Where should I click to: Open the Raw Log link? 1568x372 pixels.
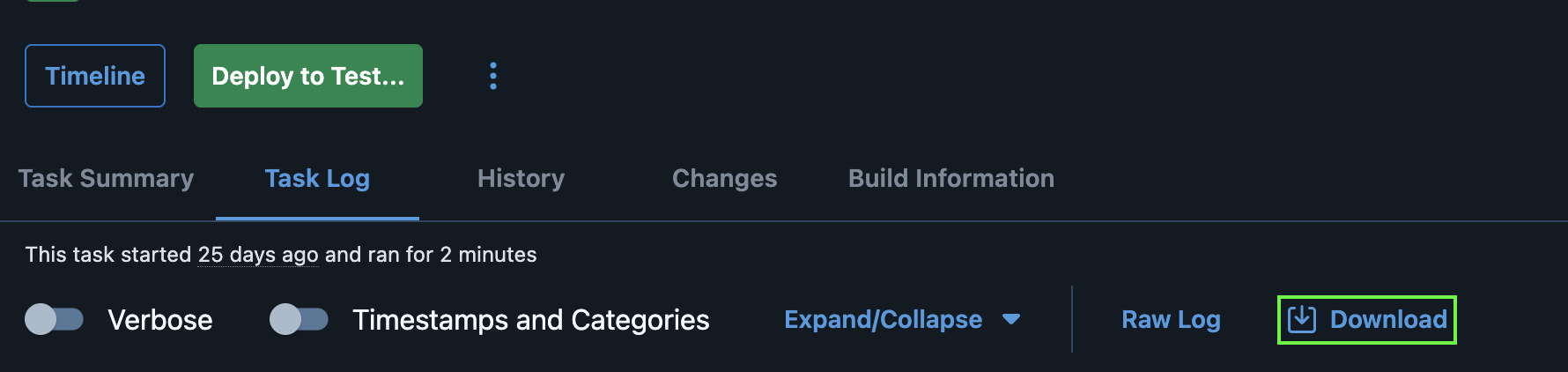[1171, 319]
